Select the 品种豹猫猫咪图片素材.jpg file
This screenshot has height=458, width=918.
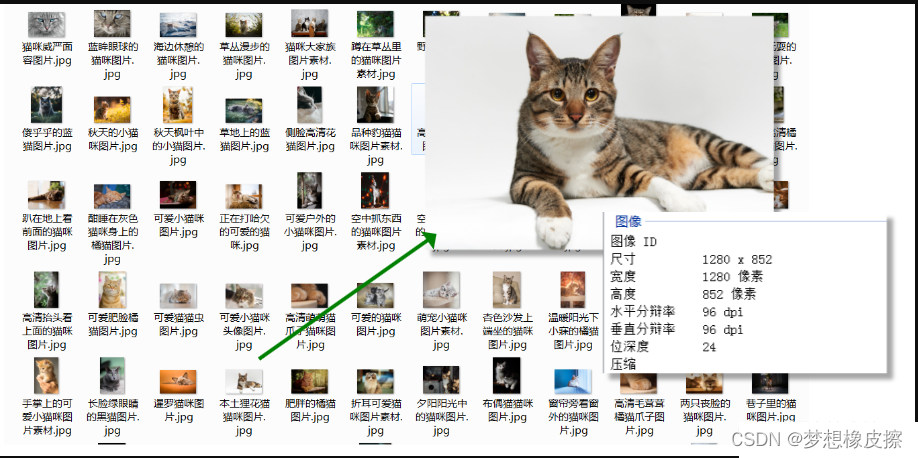[375, 127]
